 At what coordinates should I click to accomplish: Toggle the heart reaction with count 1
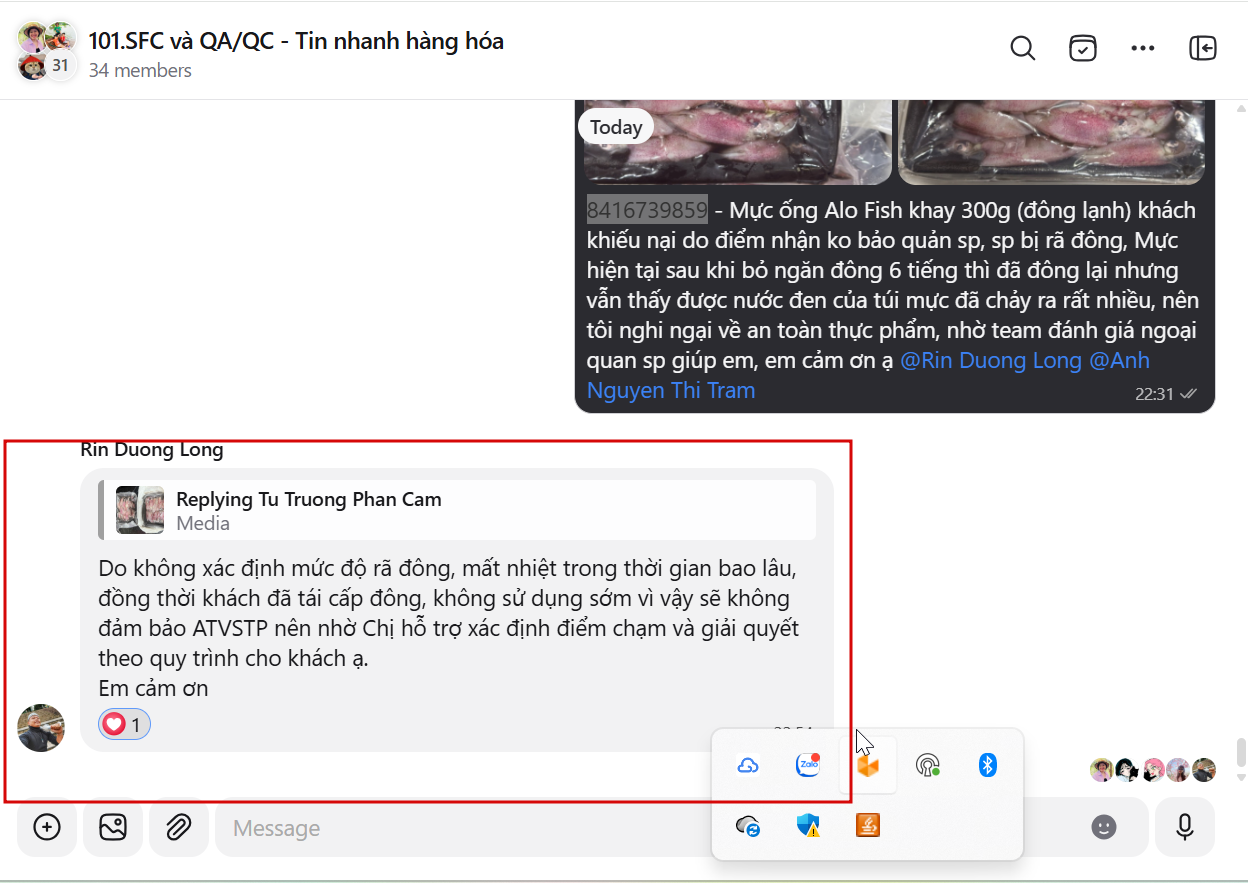[124, 724]
